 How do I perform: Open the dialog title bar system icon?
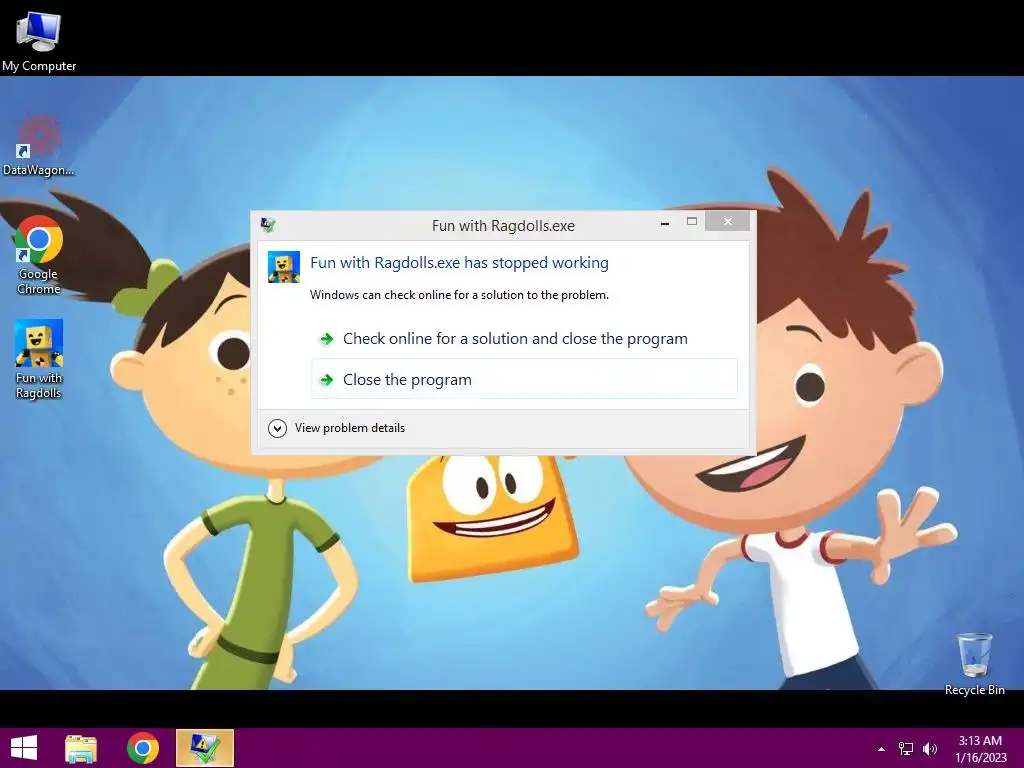[x=268, y=225]
